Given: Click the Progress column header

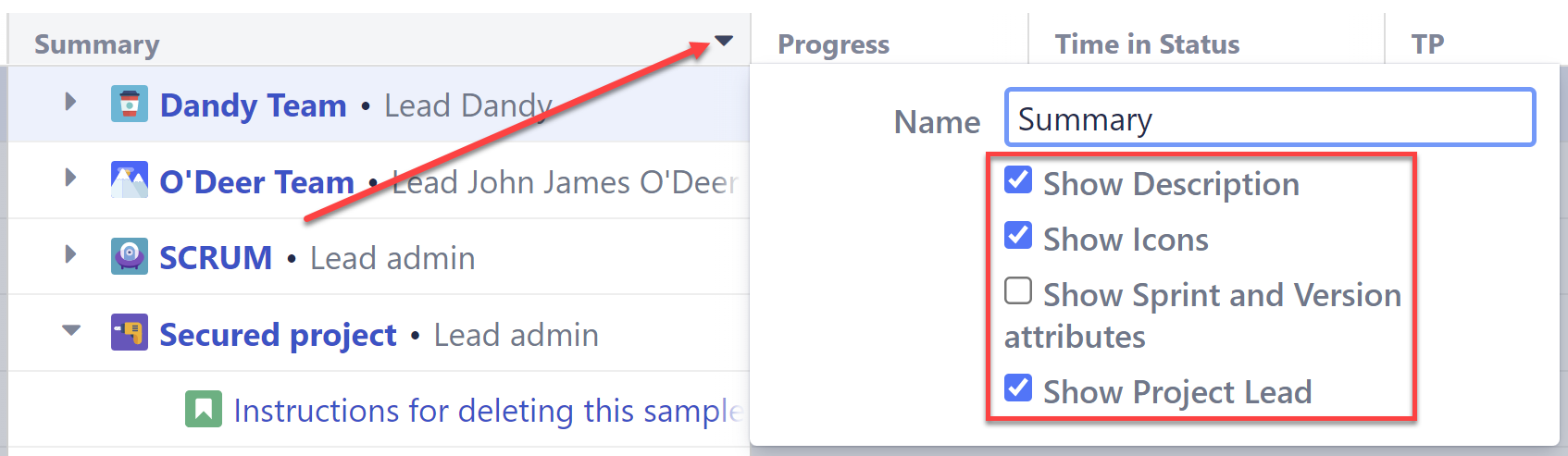Looking at the screenshot, I should point(833,44).
